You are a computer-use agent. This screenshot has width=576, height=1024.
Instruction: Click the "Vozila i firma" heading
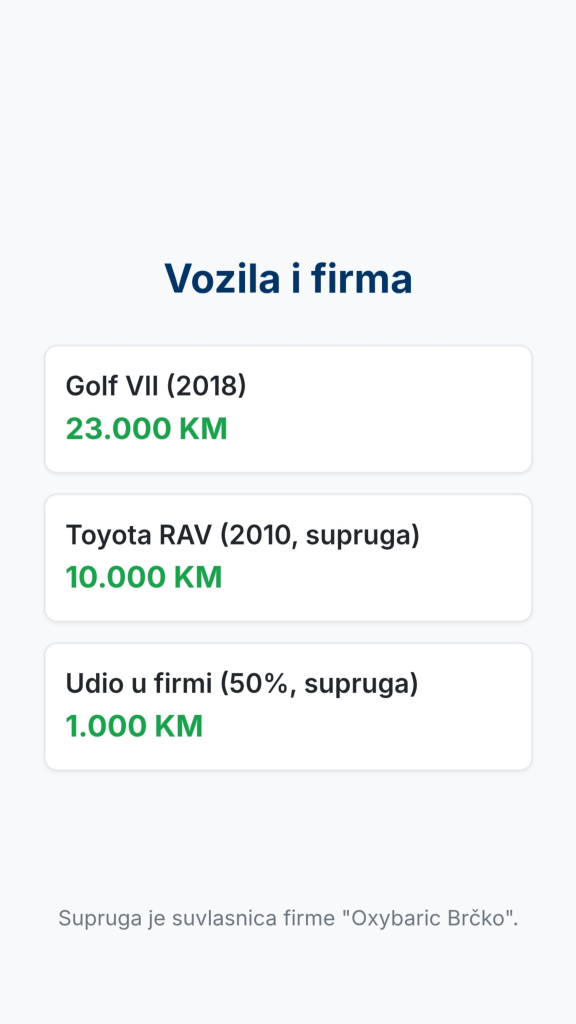pyautogui.click(x=288, y=279)
